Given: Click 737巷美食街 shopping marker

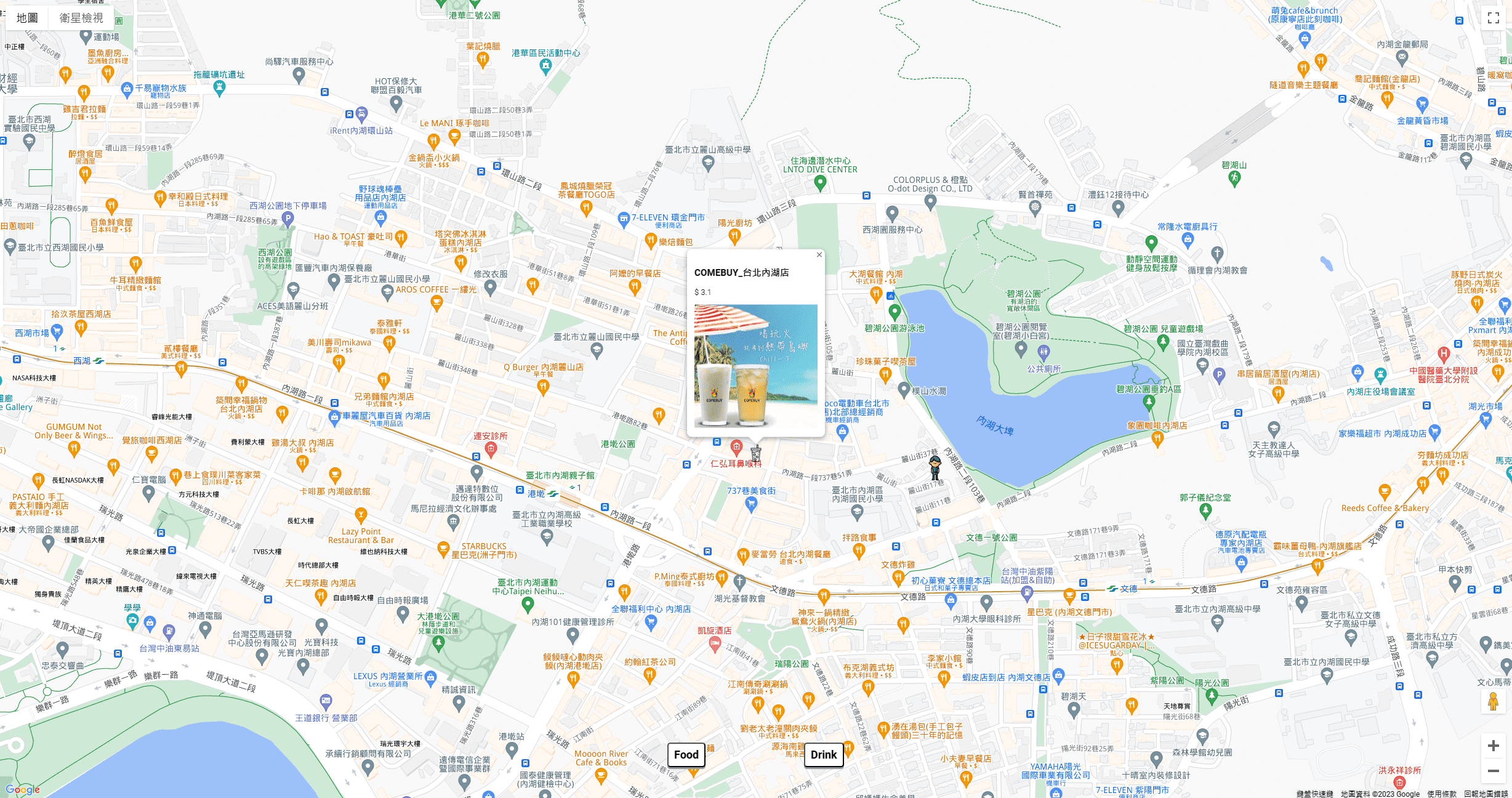Looking at the screenshot, I should [x=751, y=504].
